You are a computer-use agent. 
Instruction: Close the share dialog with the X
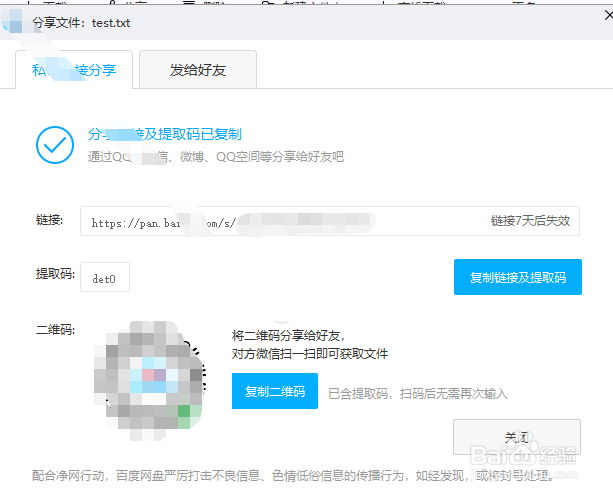[x=608, y=15]
